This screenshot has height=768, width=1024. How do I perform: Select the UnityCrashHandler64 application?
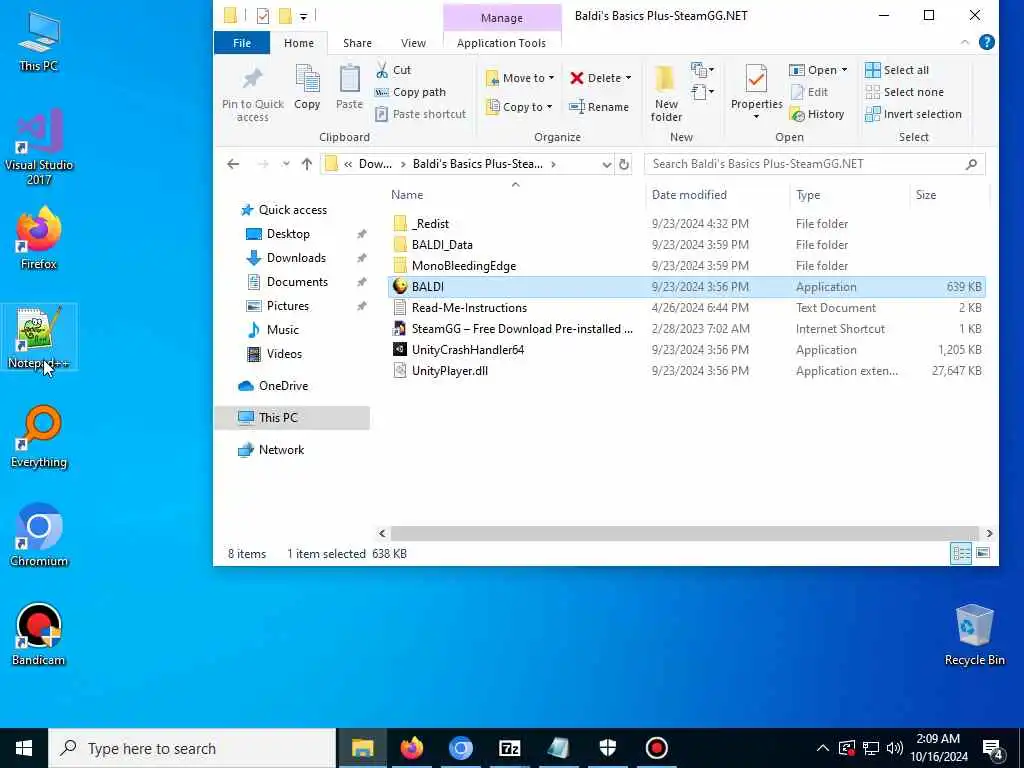tap(686, 349)
